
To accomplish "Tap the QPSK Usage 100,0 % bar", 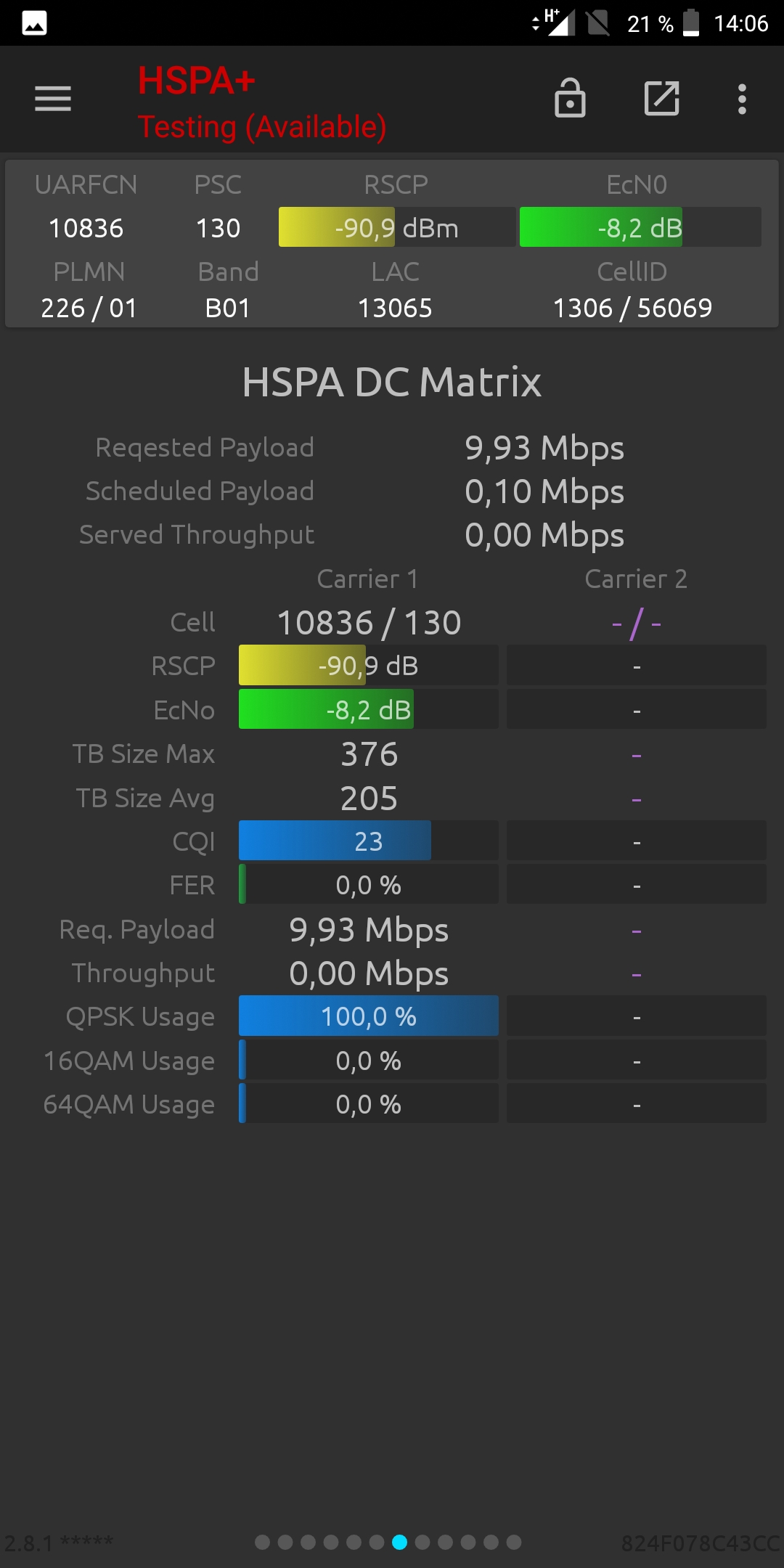I will (x=369, y=1016).
